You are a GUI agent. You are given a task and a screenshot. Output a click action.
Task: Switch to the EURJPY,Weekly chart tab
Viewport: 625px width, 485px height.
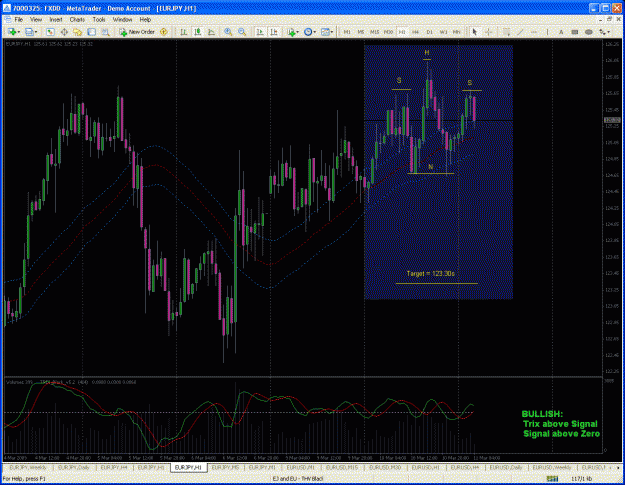click(28, 467)
